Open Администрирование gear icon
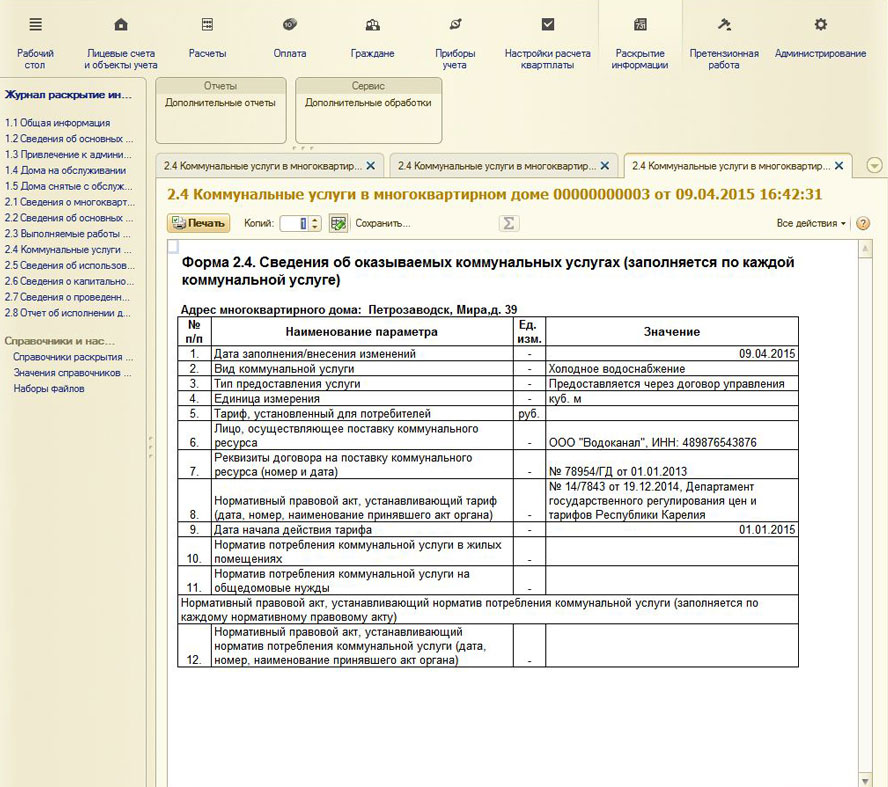Image resolution: width=888 pixels, height=787 pixels. click(820, 24)
